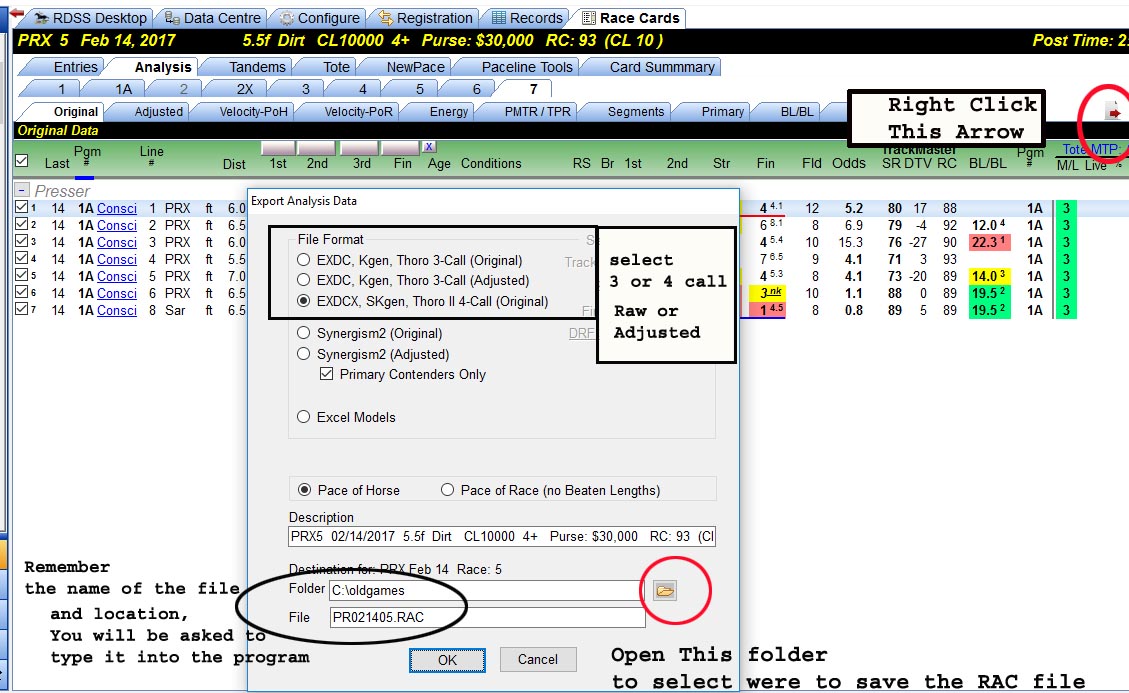Click the Description text field
Screen dimensions: 1129x693
502,537
